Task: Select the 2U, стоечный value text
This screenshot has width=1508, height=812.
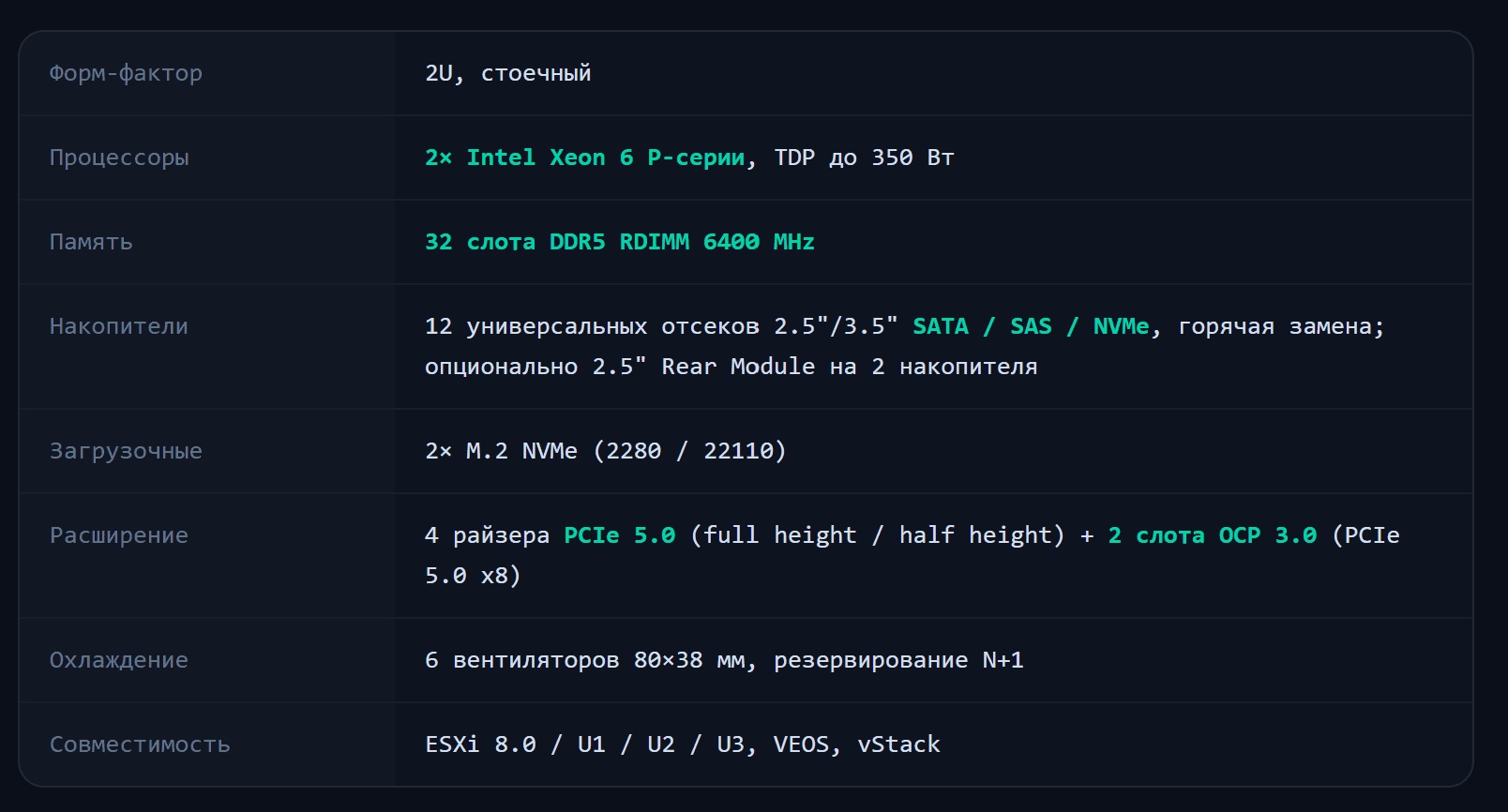Action: click(508, 73)
